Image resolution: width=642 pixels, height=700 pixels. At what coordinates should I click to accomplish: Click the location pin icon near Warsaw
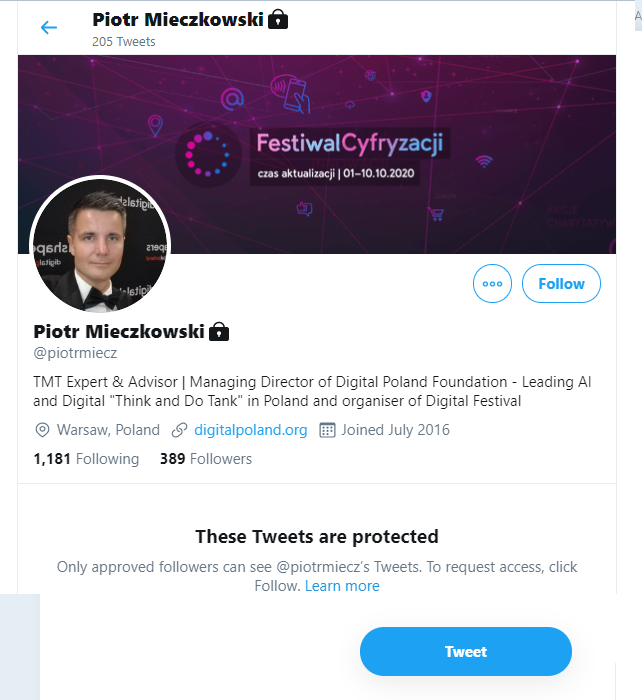[42, 430]
